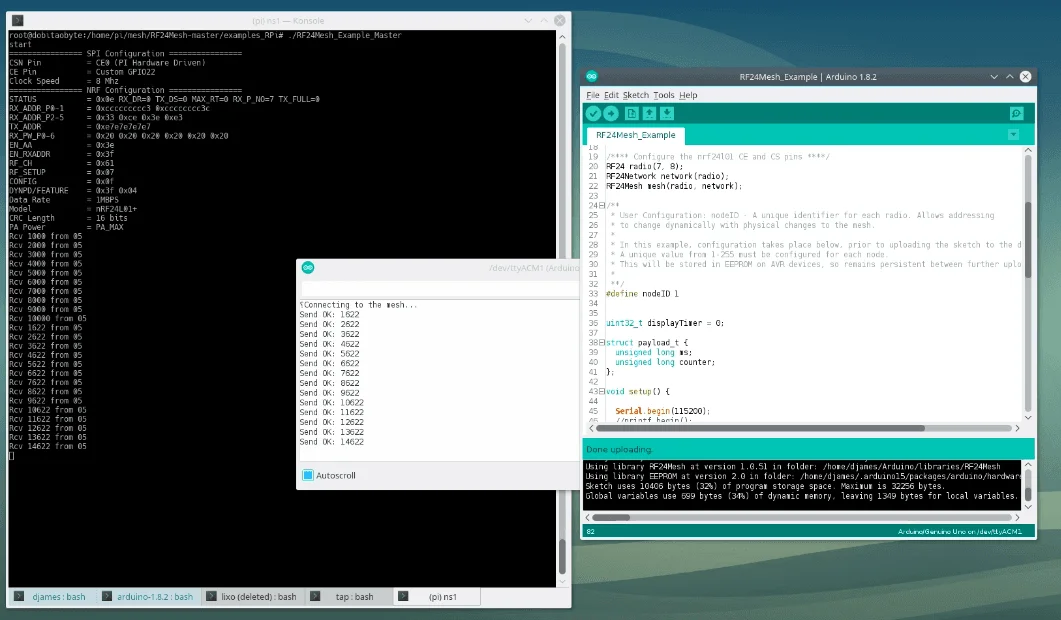Click the console output scroll-down arrow
Image resolution: width=1061 pixels, height=620 pixels.
1028,506
